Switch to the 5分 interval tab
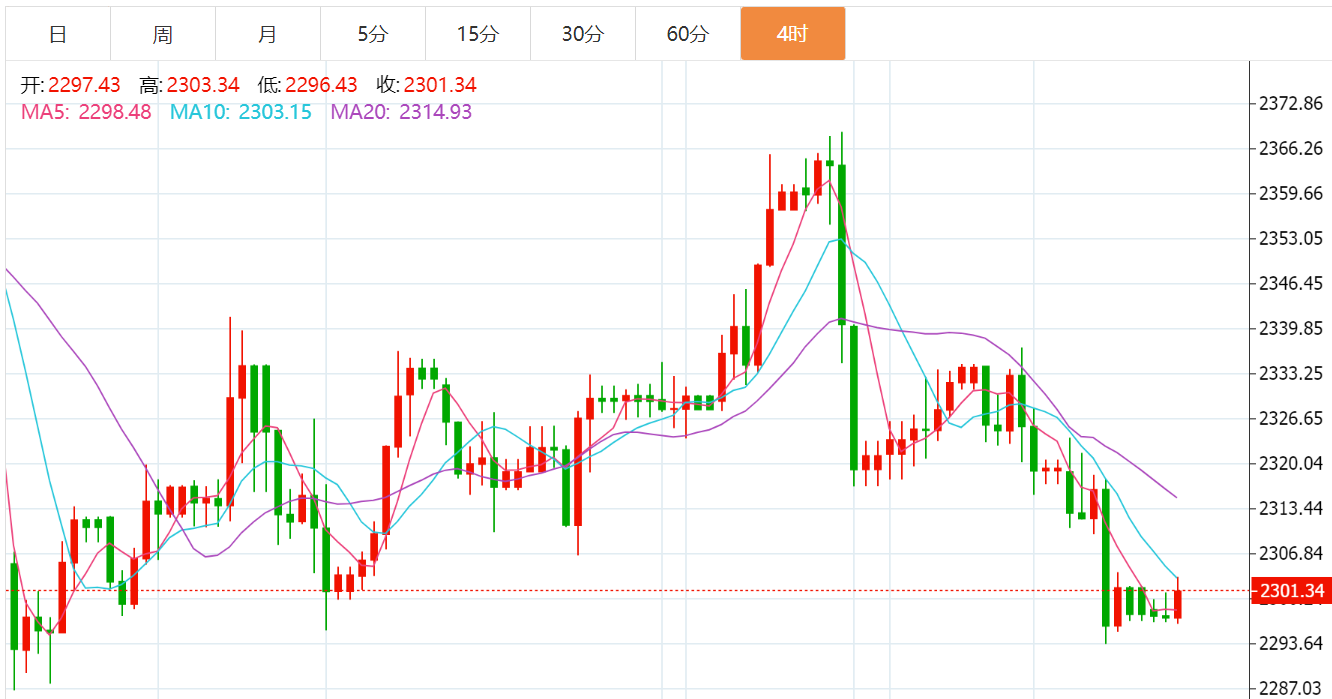 click(373, 34)
